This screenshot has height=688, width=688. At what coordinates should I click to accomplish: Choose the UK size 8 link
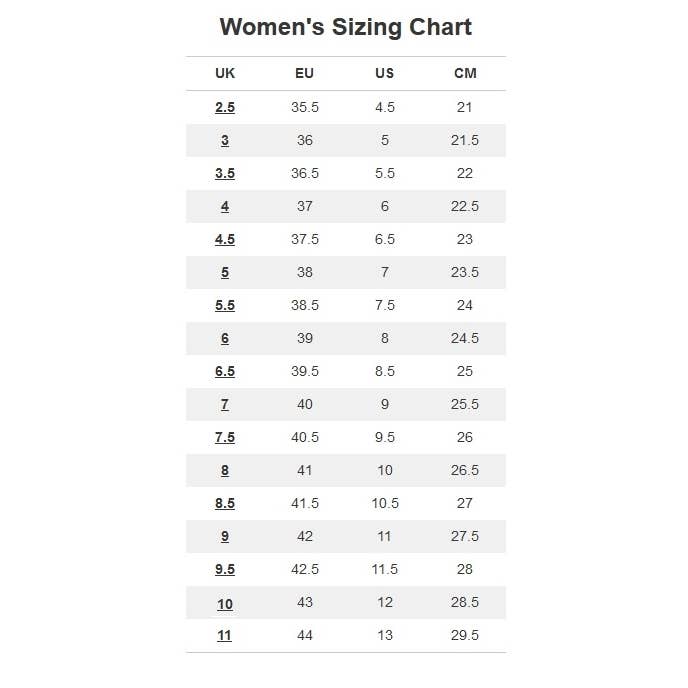point(225,471)
